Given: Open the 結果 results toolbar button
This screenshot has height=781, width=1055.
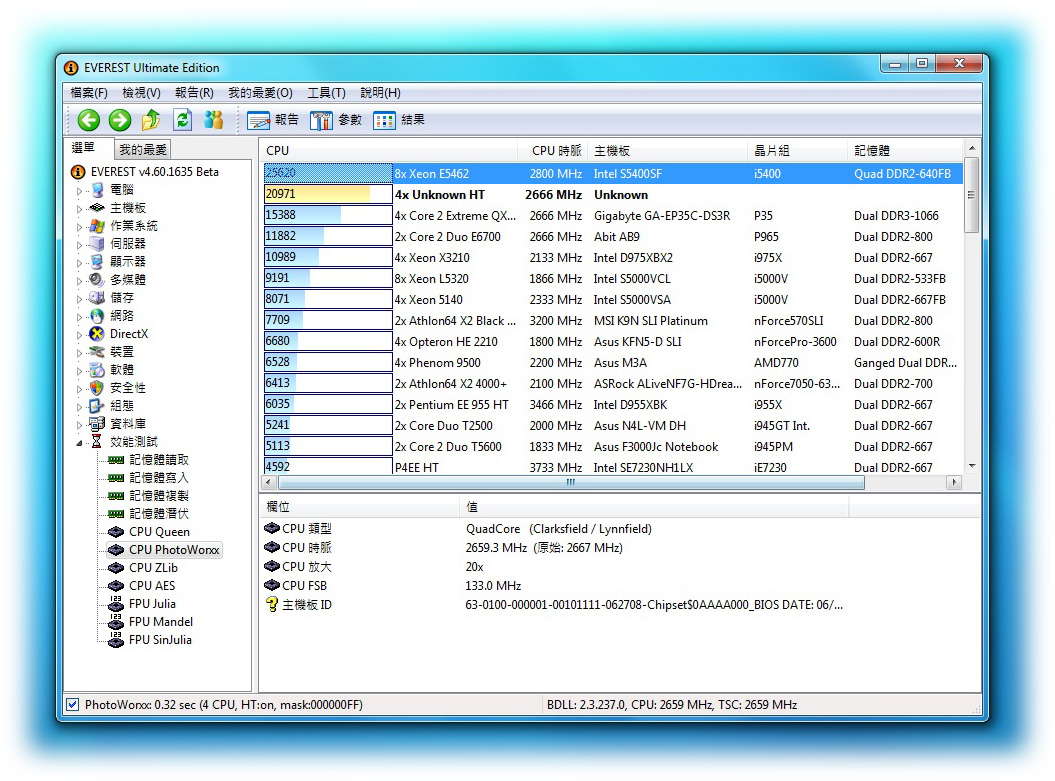Looking at the screenshot, I should click(399, 120).
